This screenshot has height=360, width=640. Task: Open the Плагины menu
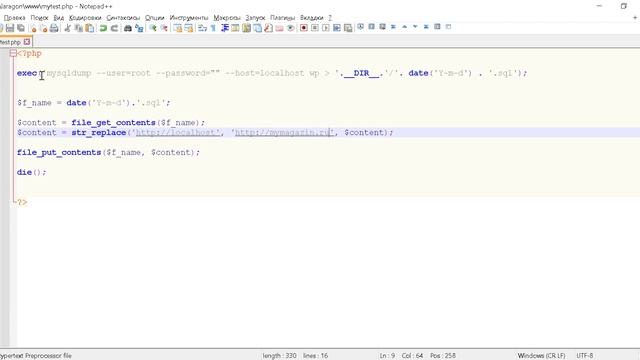pyautogui.click(x=282, y=18)
